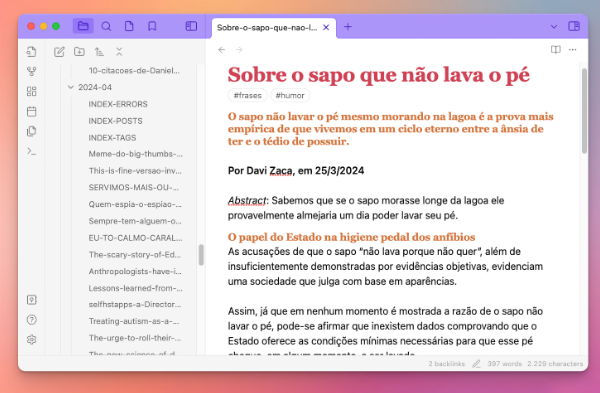600x393 pixels.
Task: Open the file explorer folder icon
Action: (x=83, y=26)
